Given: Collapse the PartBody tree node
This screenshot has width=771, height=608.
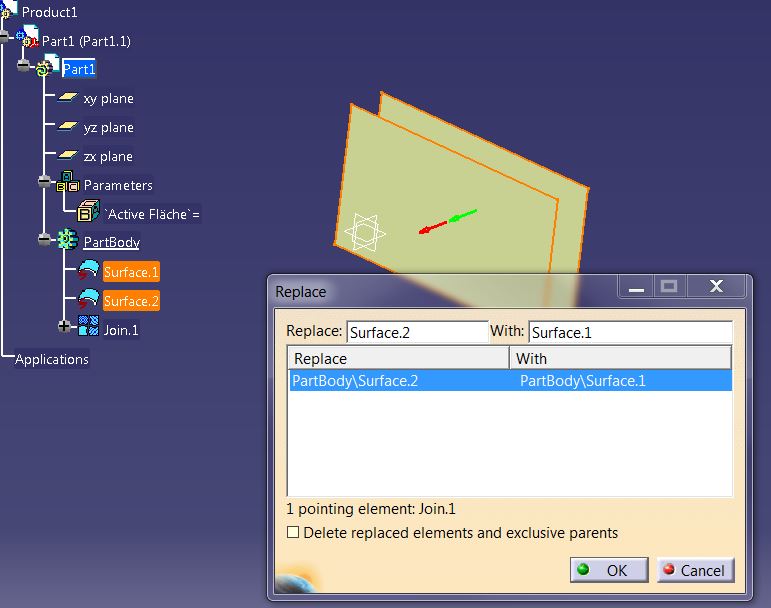Looking at the screenshot, I should pyautogui.click(x=44, y=239).
